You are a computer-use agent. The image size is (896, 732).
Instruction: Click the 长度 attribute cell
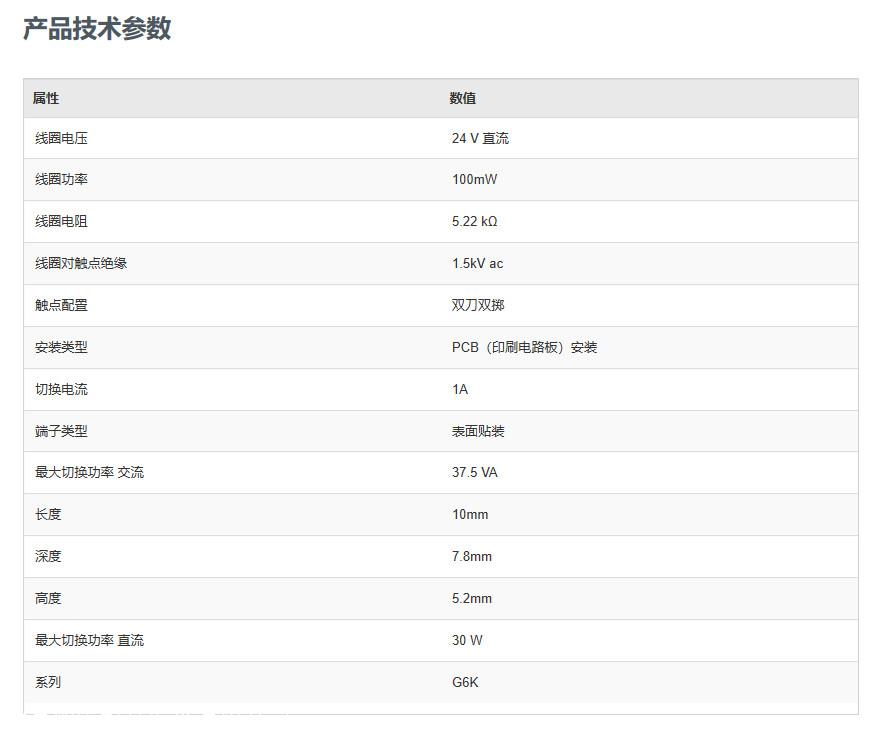click(48, 514)
